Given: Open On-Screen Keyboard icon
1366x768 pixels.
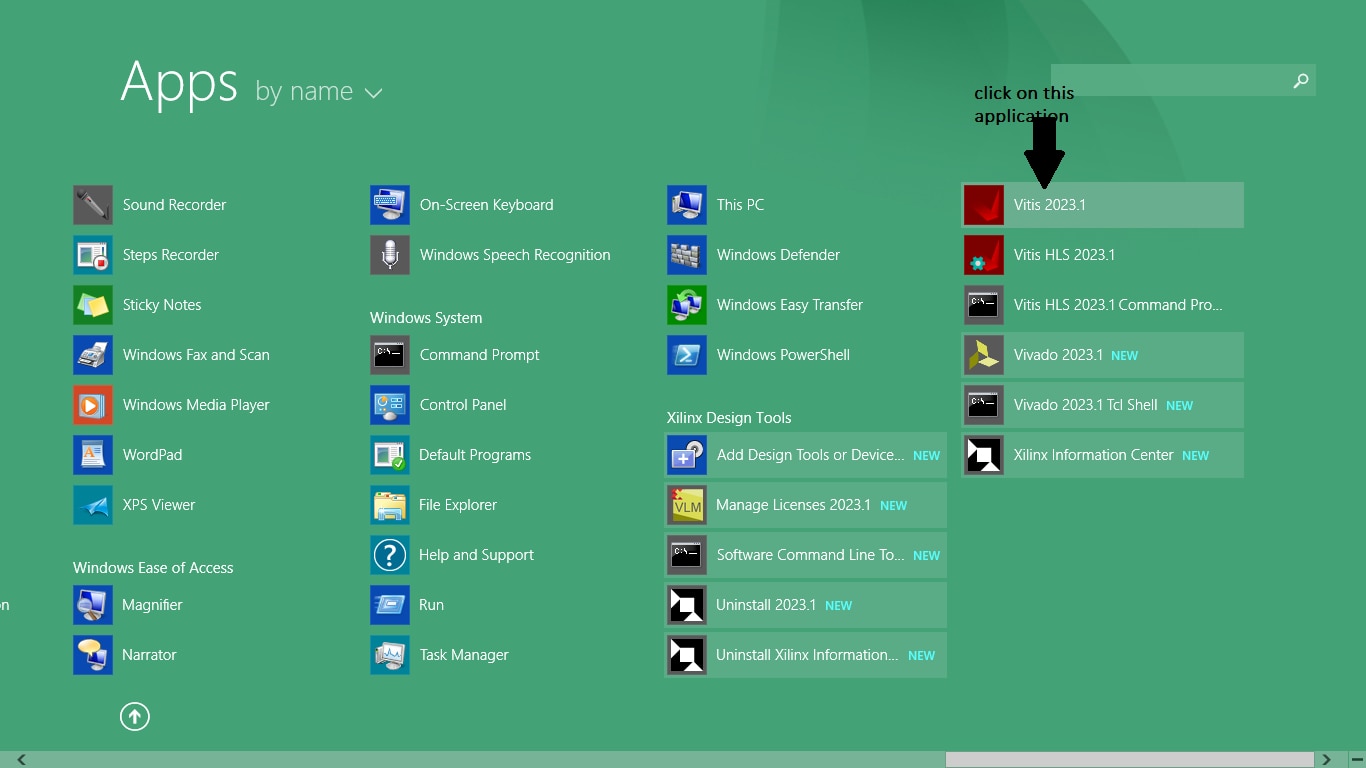Looking at the screenshot, I should point(390,205).
